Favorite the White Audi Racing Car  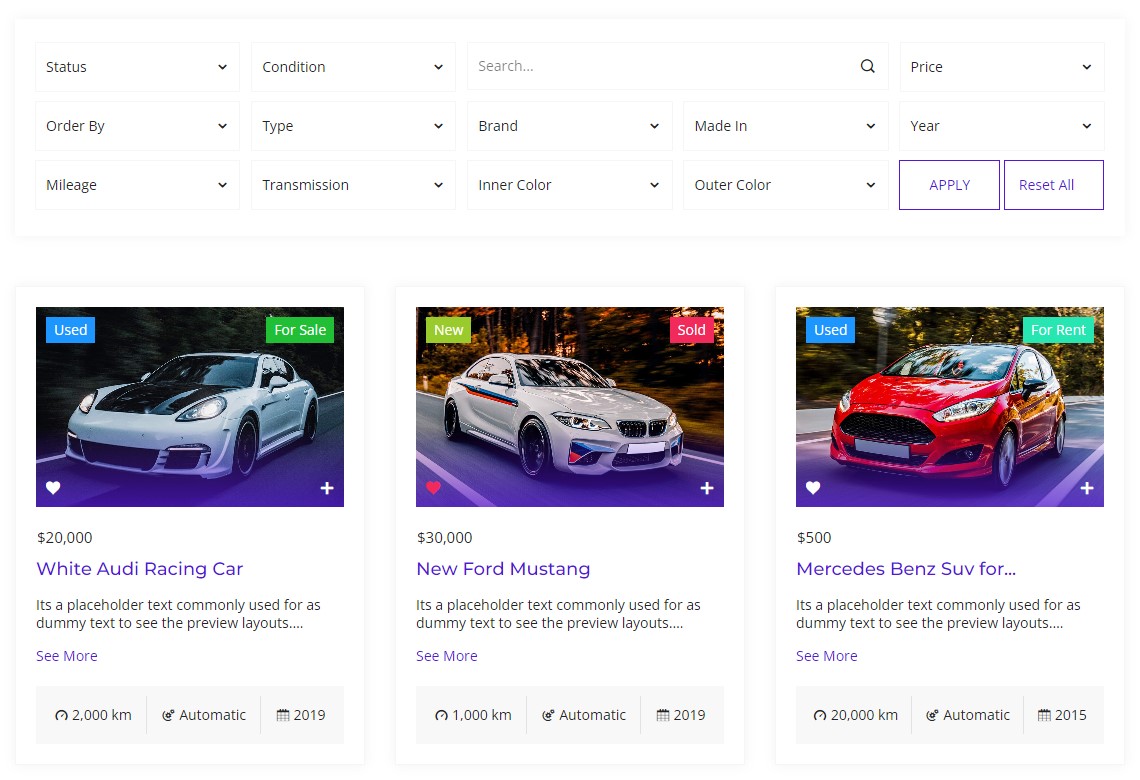pyautogui.click(x=53, y=488)
